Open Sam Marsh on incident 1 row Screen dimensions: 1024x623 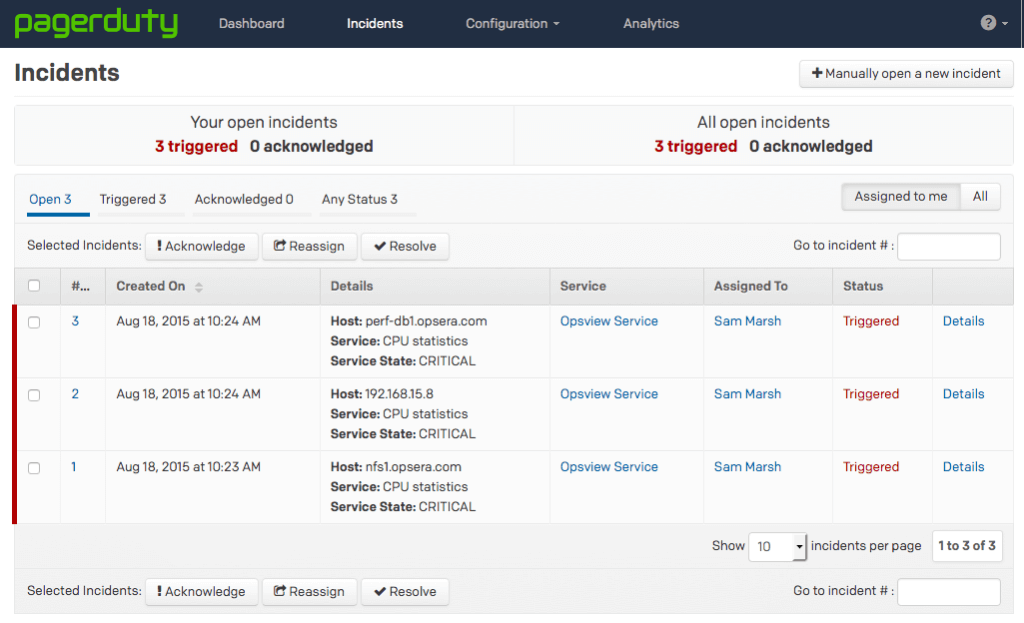747,468
